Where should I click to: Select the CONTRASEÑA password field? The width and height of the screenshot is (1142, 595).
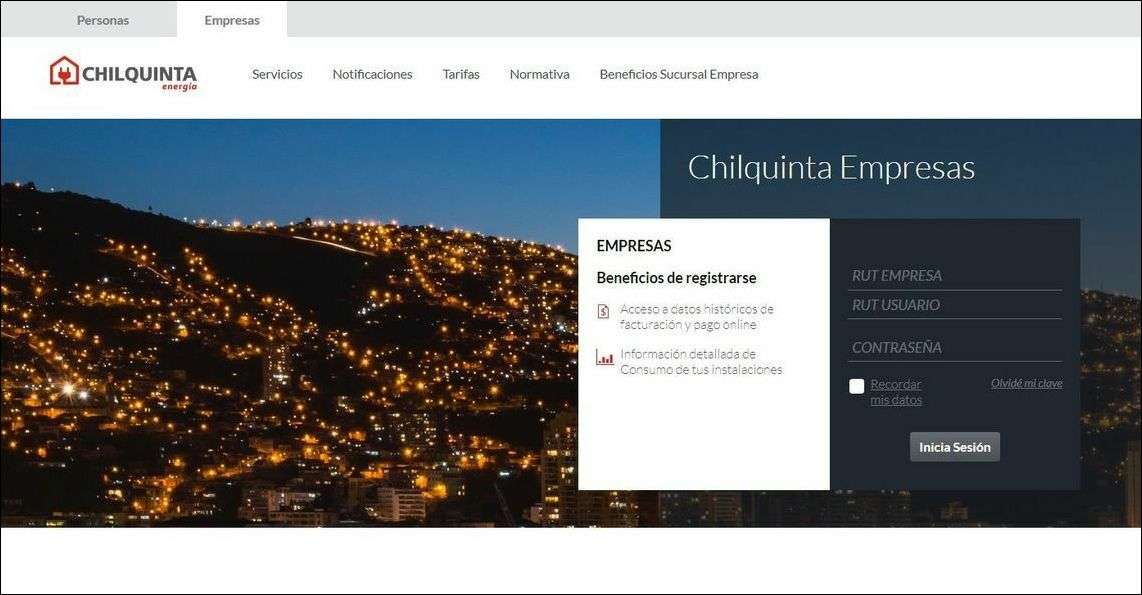click(x=954, y=347)
